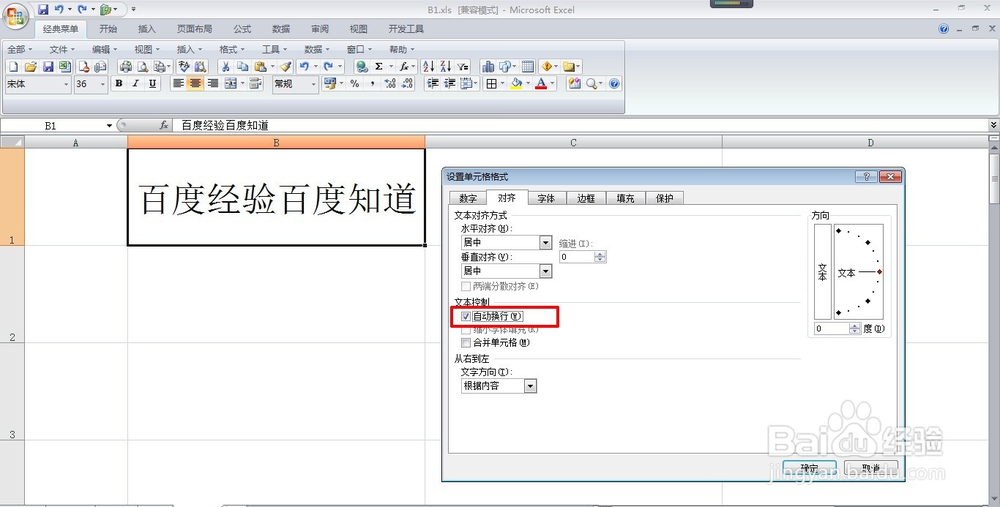Click column C header
The height and width of the screenshot is (507, 1000).
pyautogui.click(x=573, y=142)
